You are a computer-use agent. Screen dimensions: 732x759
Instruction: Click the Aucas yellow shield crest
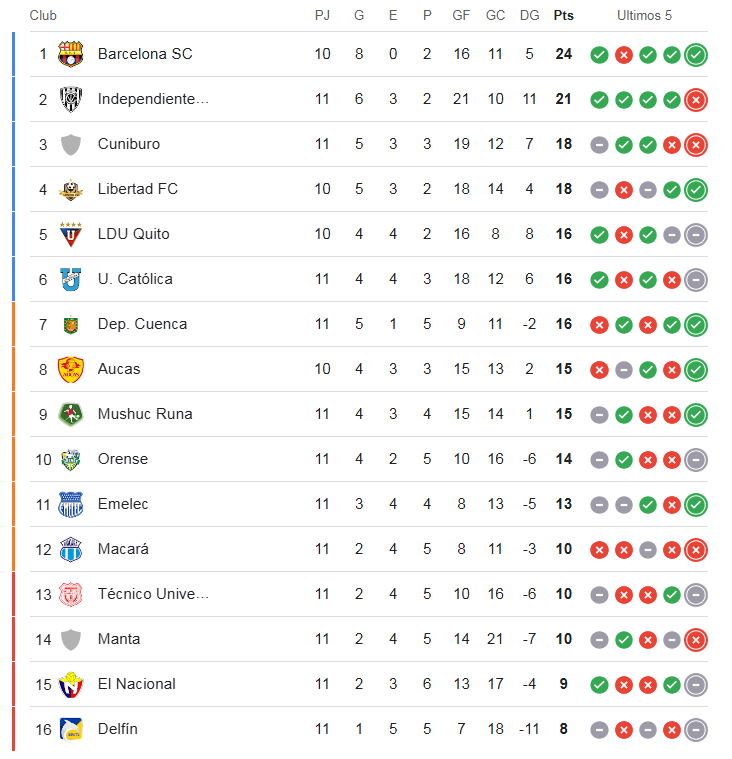pos(71,369)
